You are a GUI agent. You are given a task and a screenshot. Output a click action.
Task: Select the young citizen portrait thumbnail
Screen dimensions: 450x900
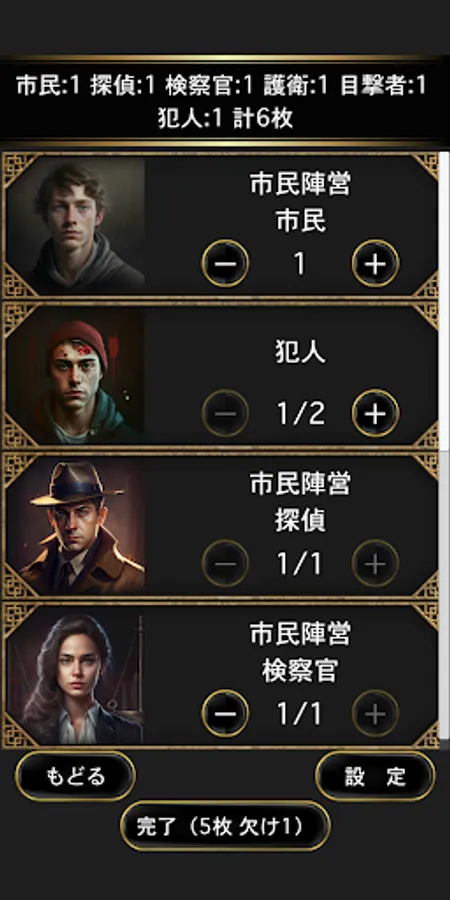coord(76,225)
